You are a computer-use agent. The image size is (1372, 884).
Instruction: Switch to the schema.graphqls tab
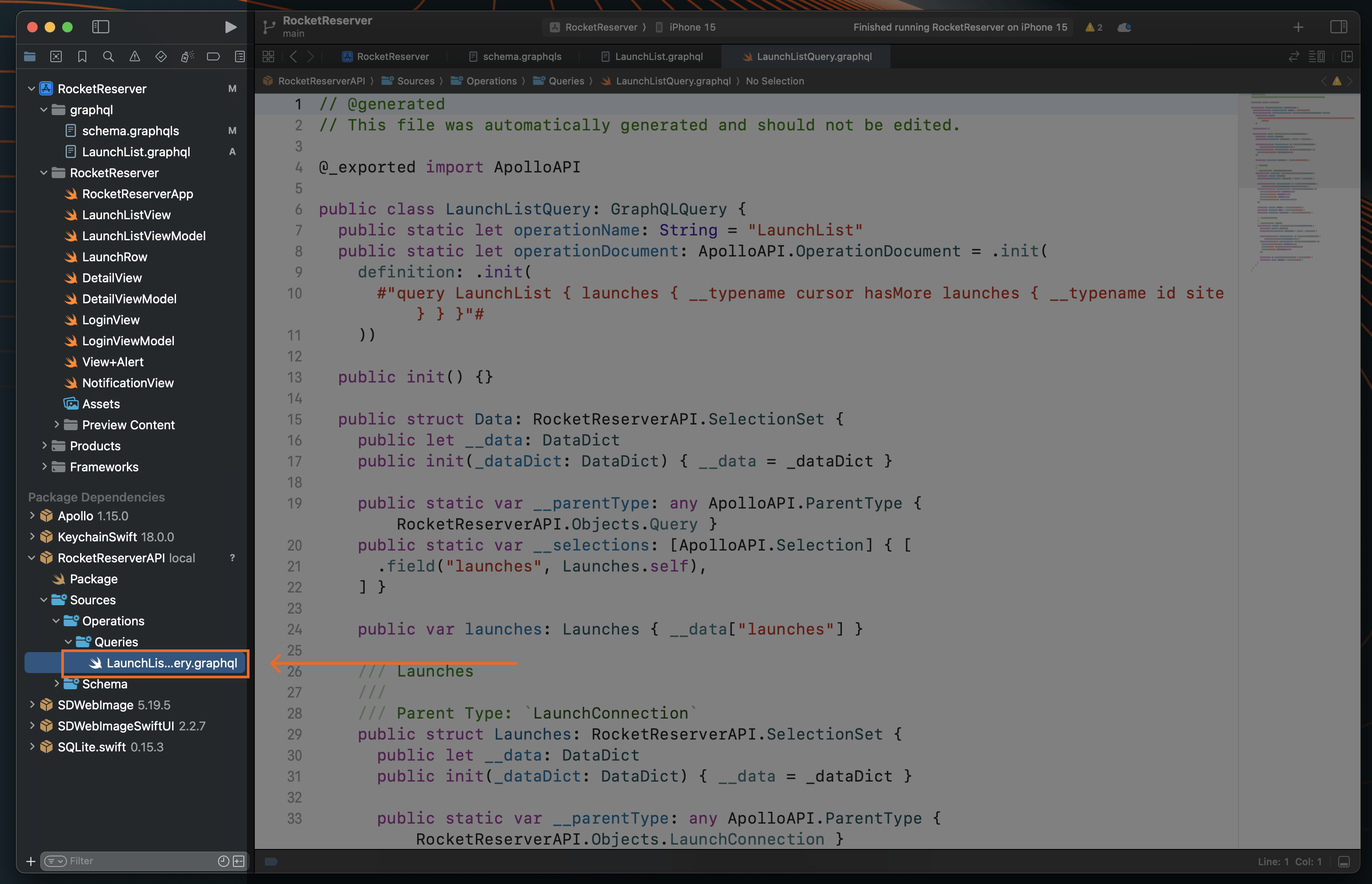coord(521,56)
